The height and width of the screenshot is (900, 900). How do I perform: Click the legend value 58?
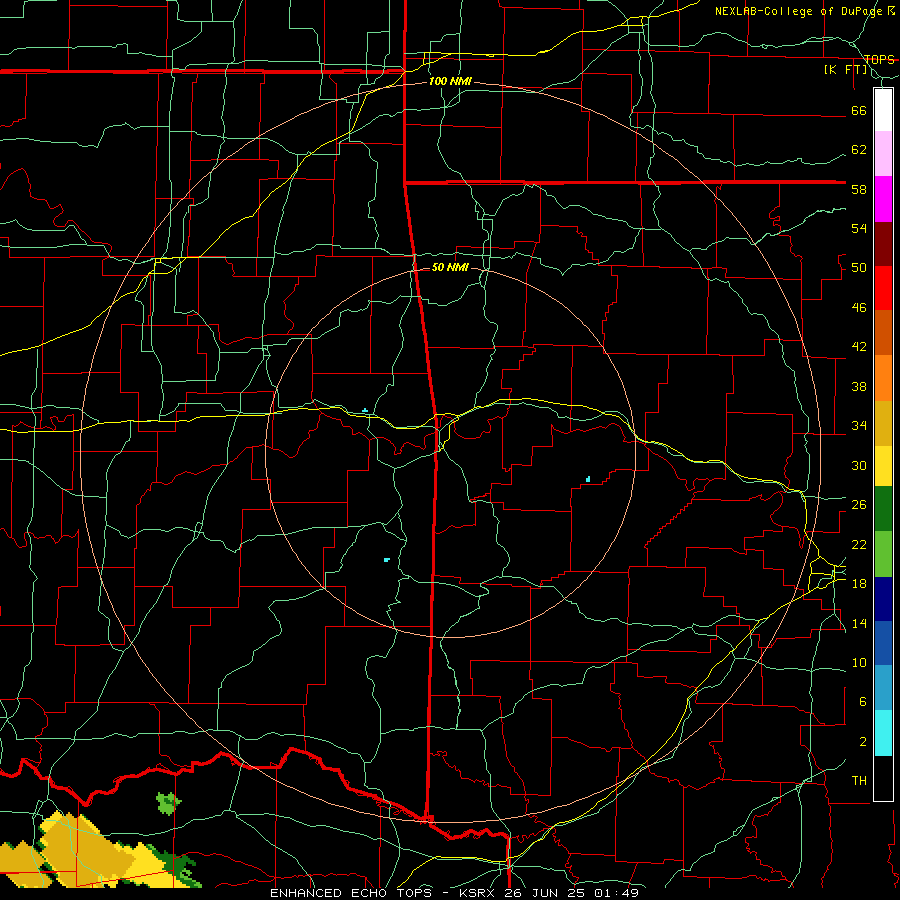pyautogui.click(x=859, y=189)
